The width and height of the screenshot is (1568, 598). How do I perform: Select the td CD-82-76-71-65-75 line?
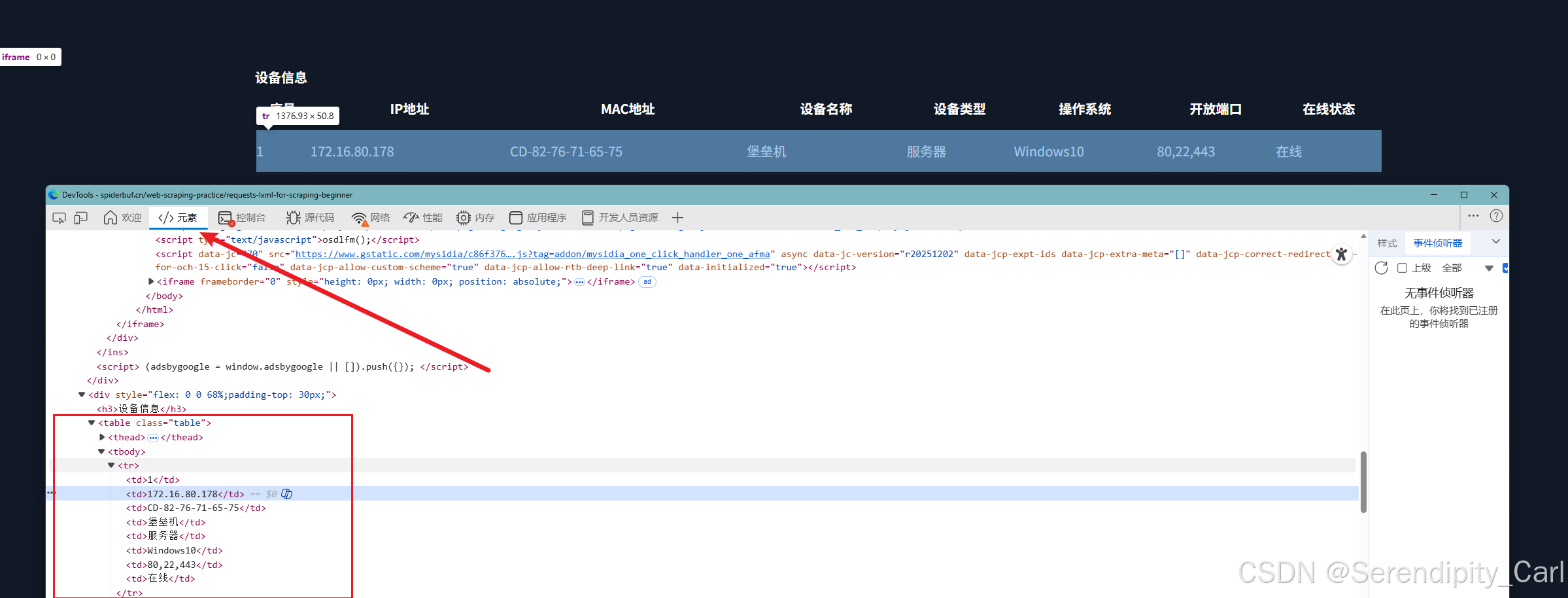[x=196, y=508]
